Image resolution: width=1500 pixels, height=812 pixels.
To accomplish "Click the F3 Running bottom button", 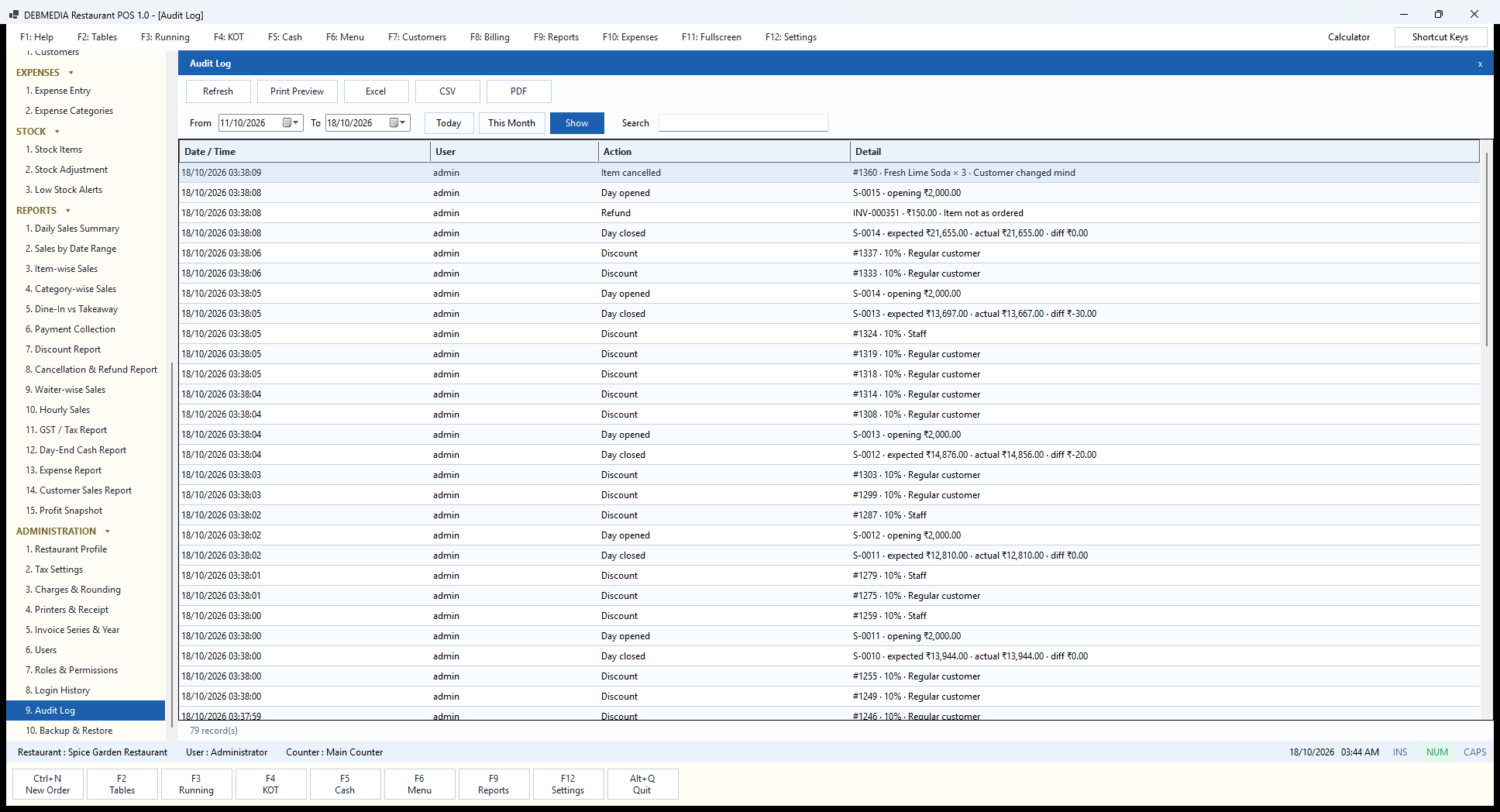I will [196, 784].
